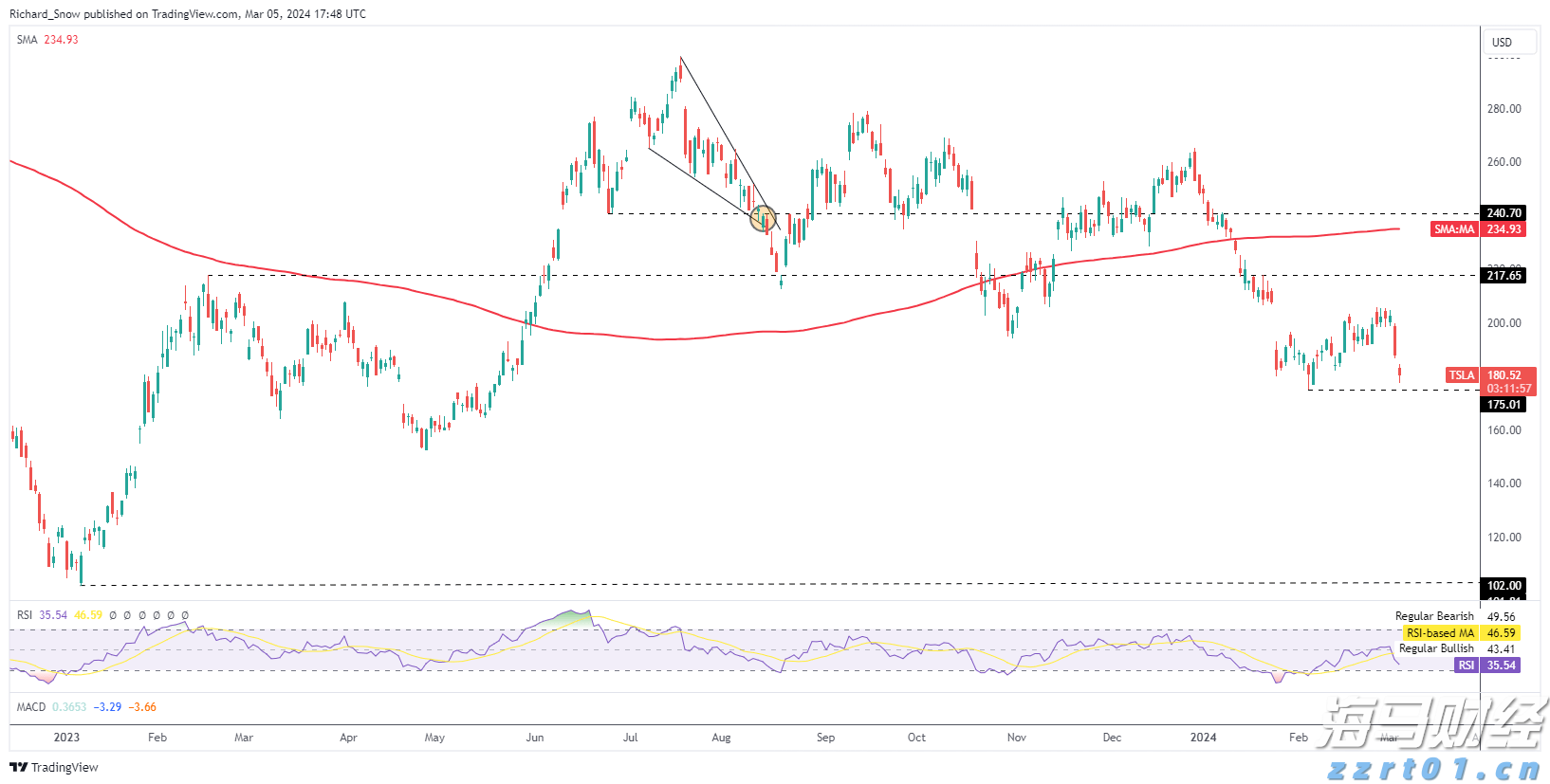Click the yellow RSI-based MA 46.59 tag
Viewport: 1550px width, 784px height.
point(1460,633)
